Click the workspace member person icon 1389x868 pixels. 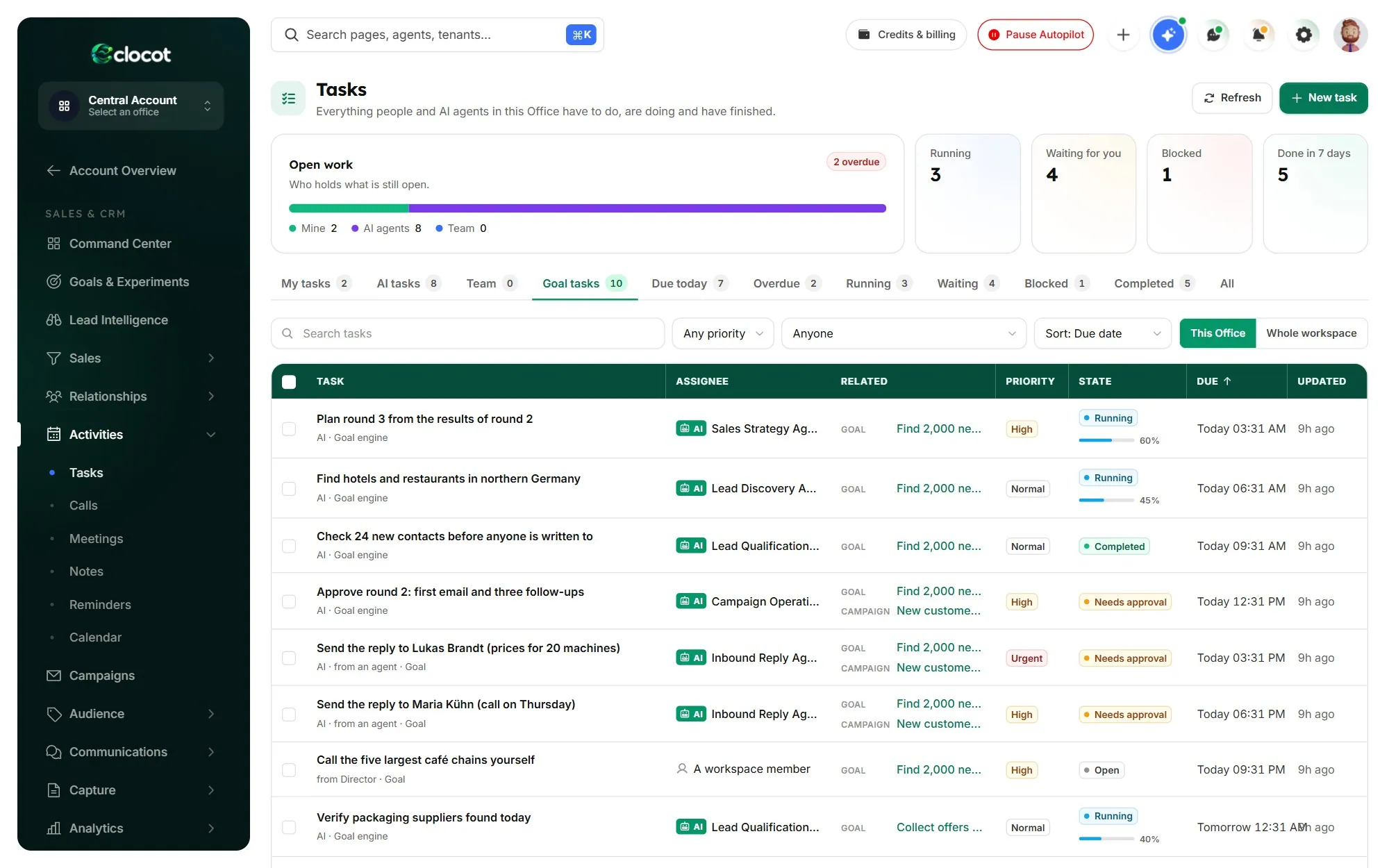(x=682, y=769)
